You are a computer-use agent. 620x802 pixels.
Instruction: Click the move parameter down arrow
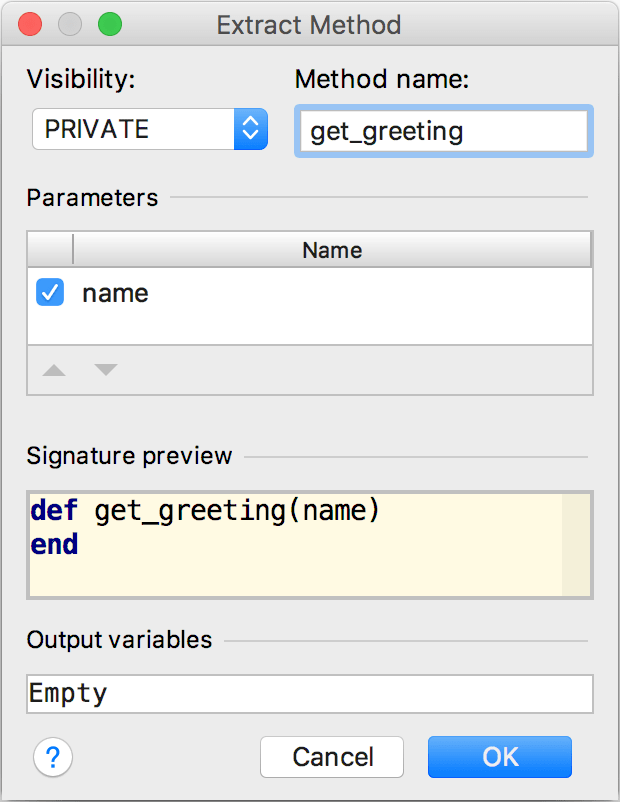[105, 370]
